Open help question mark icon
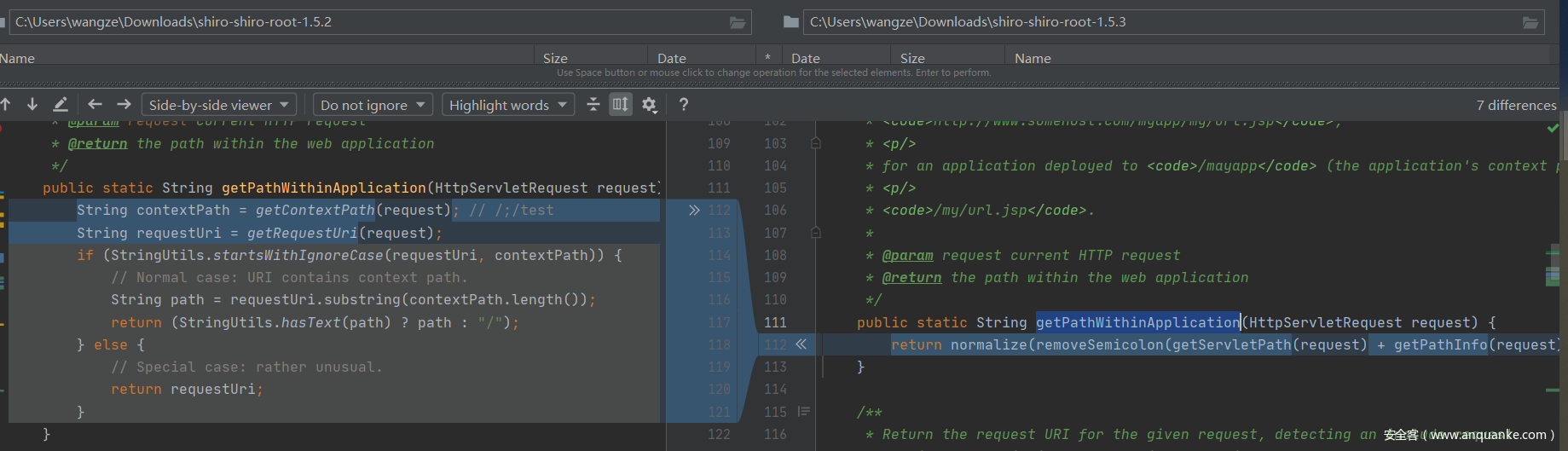The width and height of the screenshot is (1568, 451). 683,105
